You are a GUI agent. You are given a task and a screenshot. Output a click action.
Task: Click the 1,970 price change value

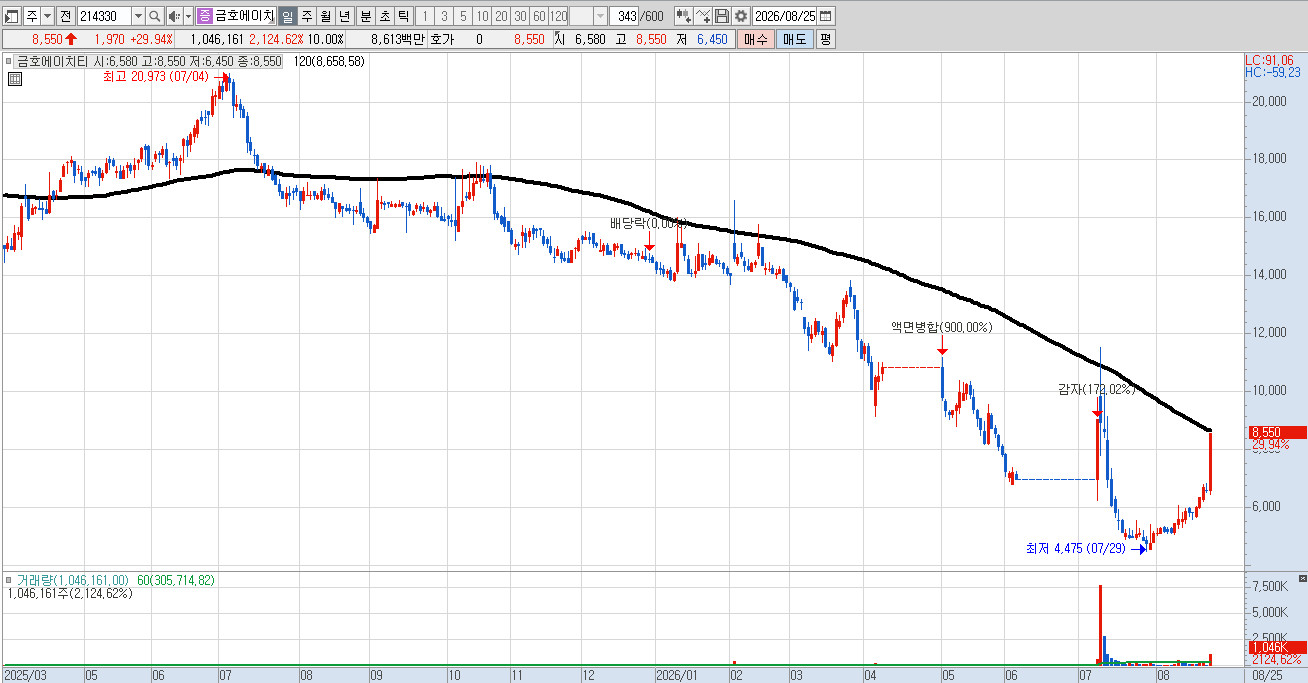[109, 39]
